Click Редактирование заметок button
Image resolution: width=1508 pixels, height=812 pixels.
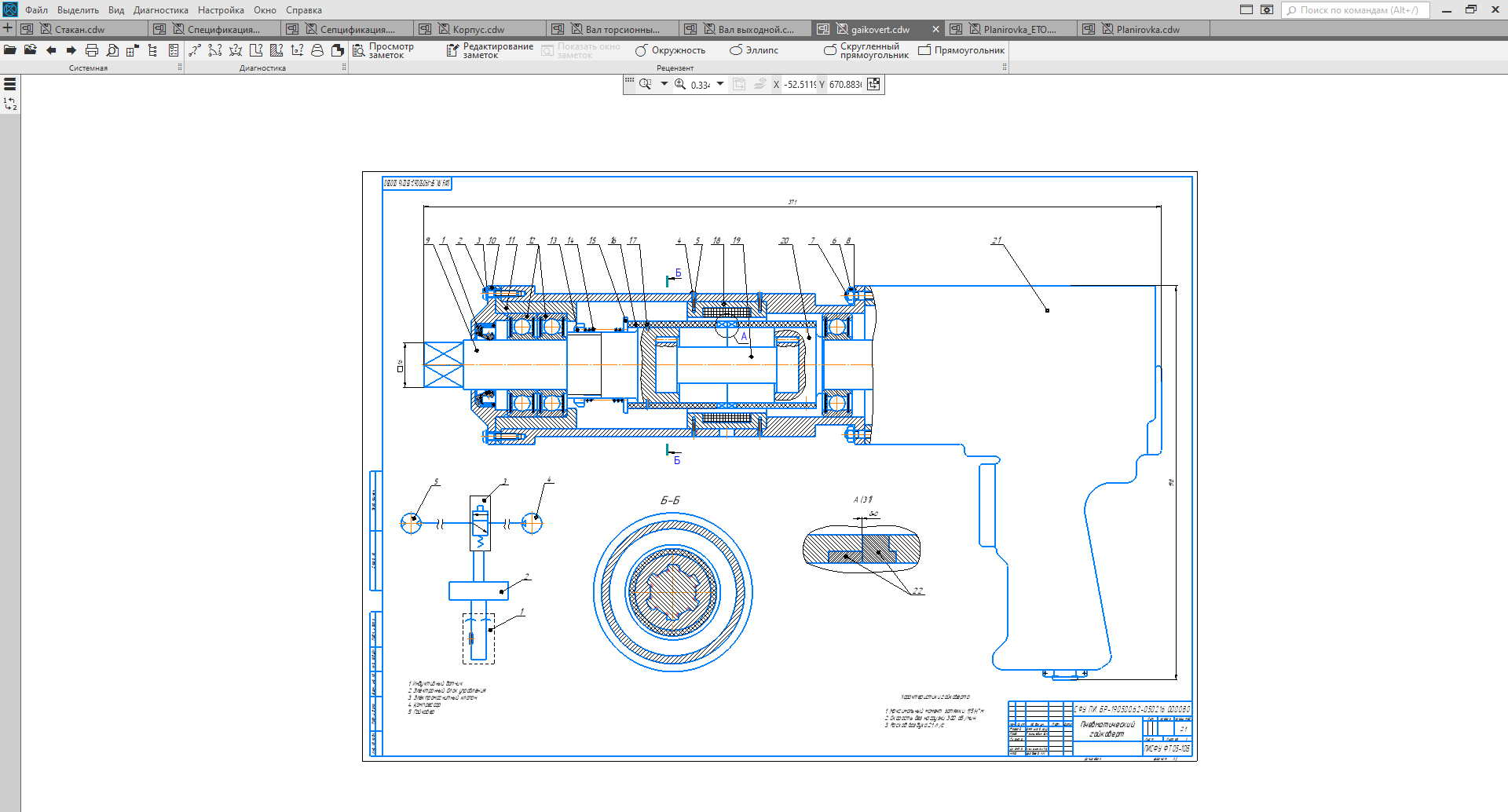tap(489, 50)
